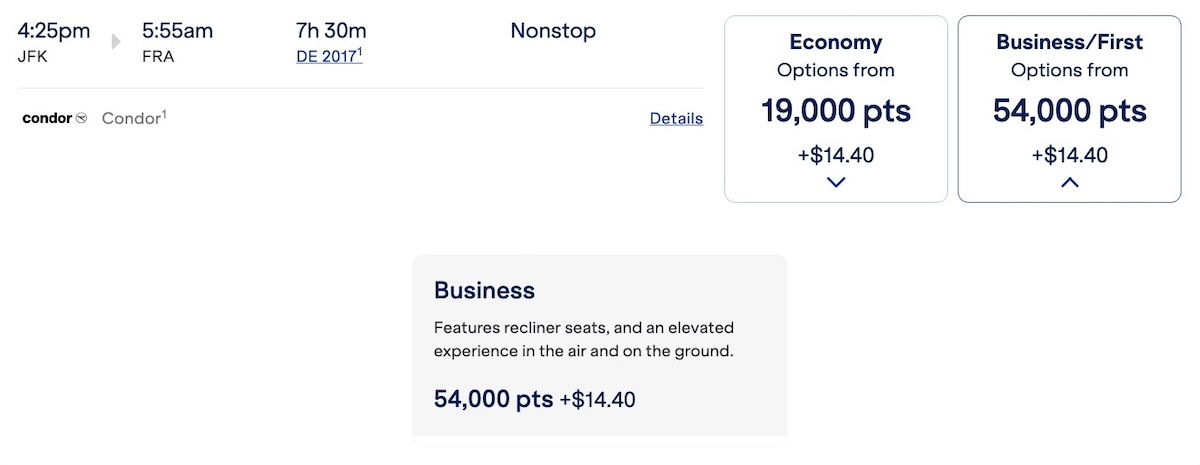This screenshot has width=1200, height=465.
Task: Click the 19,000 pts Economy price
Action: point(836,110)
